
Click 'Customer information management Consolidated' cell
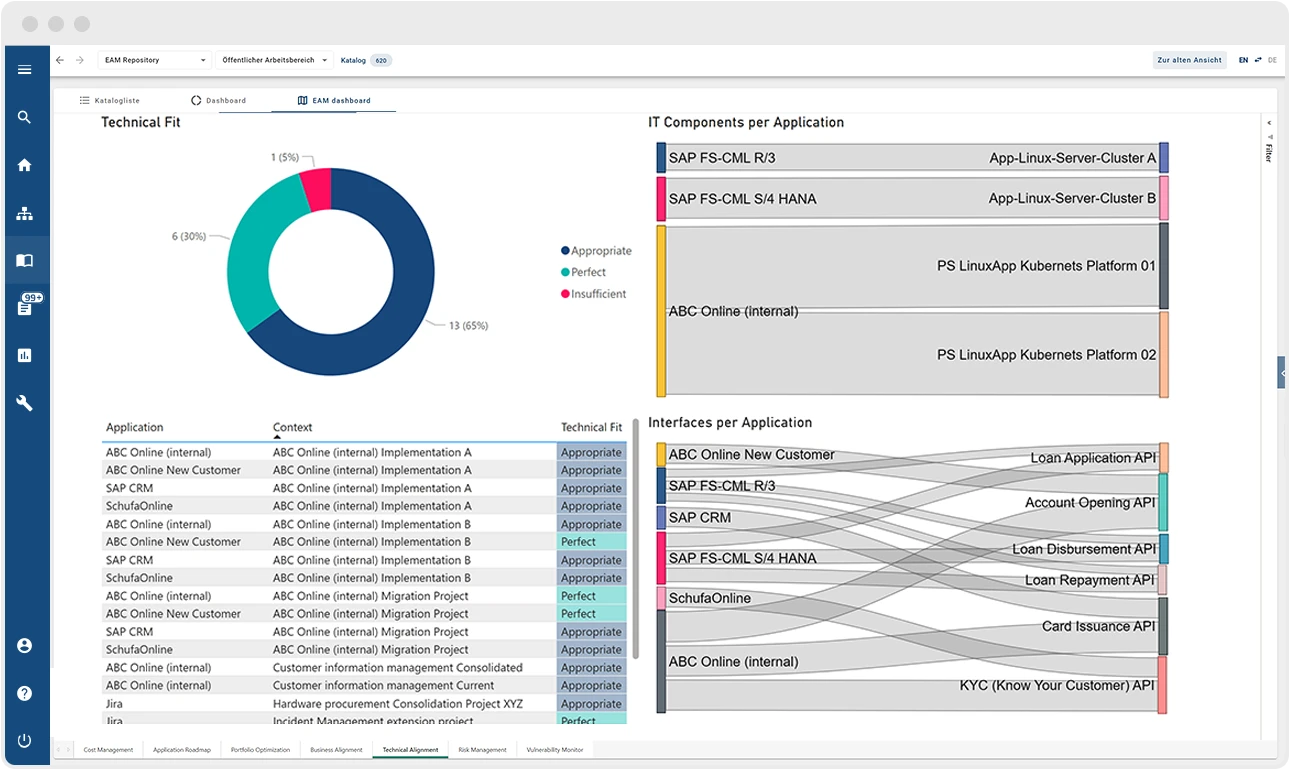398,668
